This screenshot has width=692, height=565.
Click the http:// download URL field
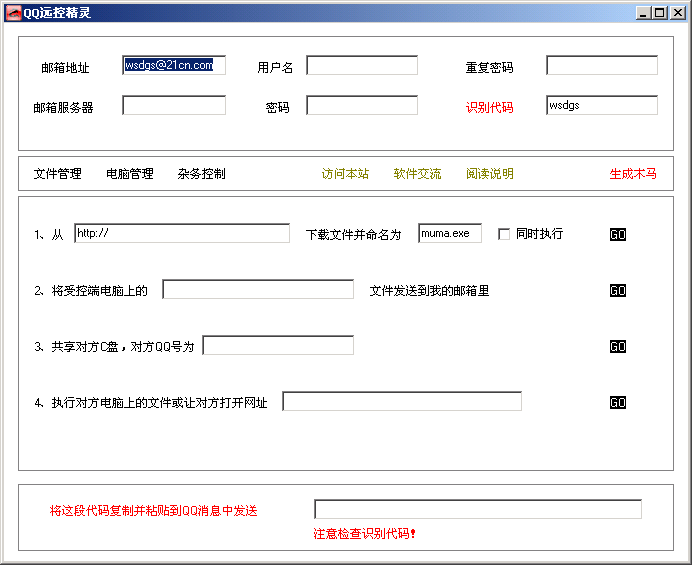182,234
